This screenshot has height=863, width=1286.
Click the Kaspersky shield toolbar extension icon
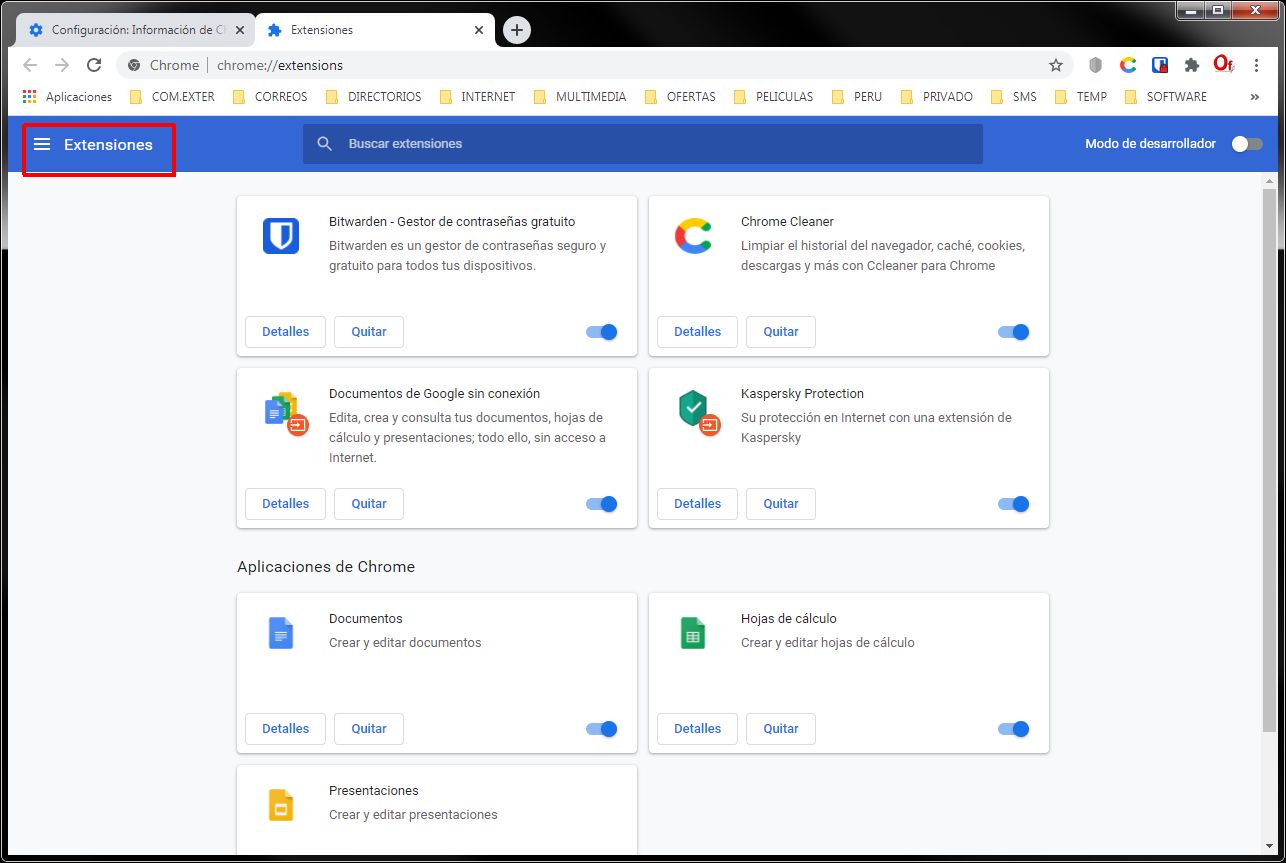[x=1096, y=65]
